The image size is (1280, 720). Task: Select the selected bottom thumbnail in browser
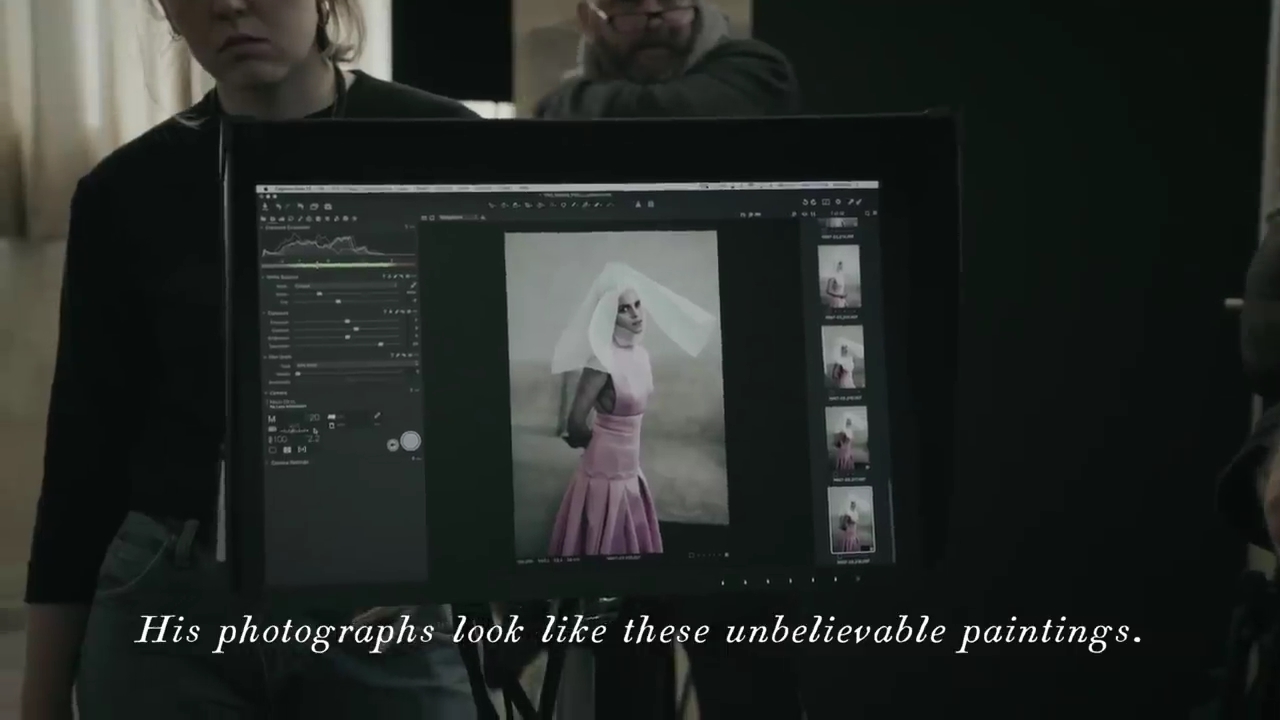(850, 521)
